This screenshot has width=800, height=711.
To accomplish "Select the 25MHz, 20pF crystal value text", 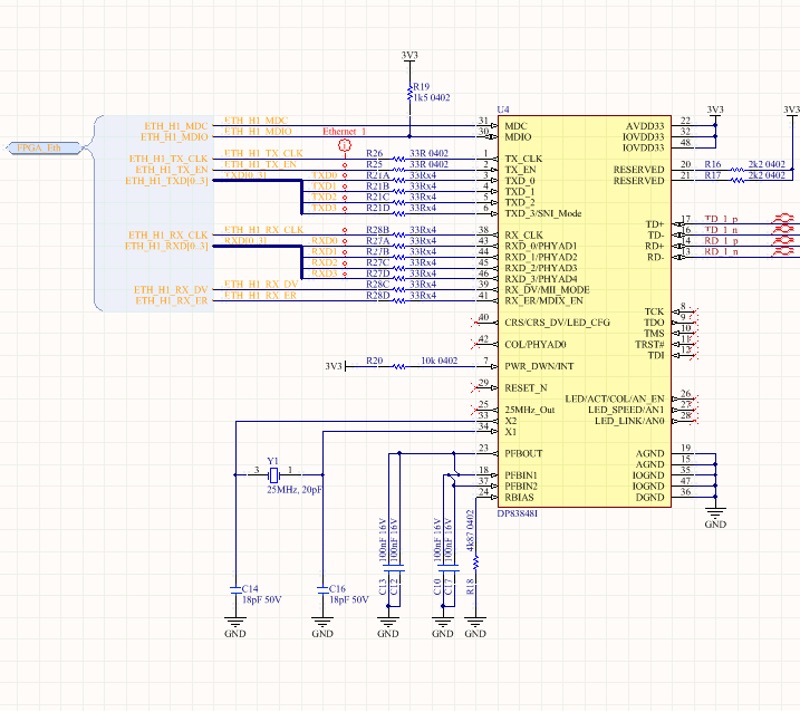I will pyautogui.click(x=294, y=490).
